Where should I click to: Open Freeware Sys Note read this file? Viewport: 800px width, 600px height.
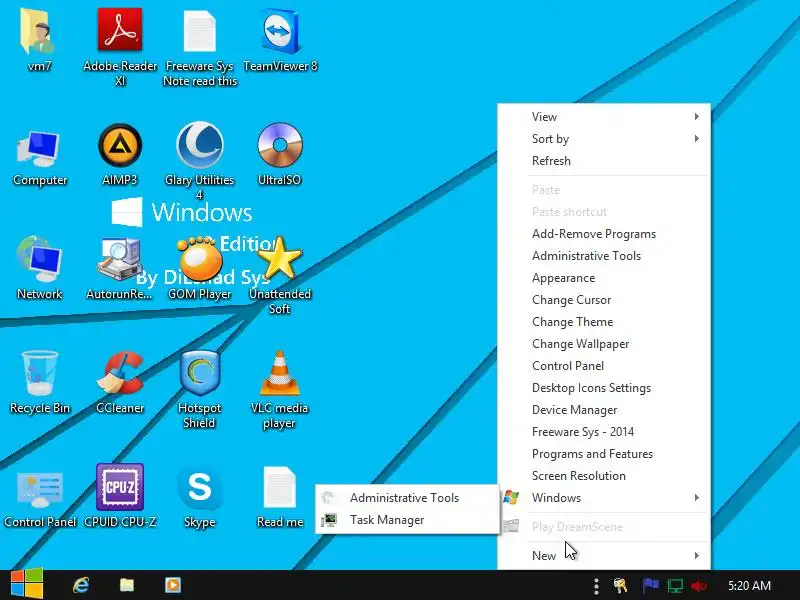(x=199, y=32)
